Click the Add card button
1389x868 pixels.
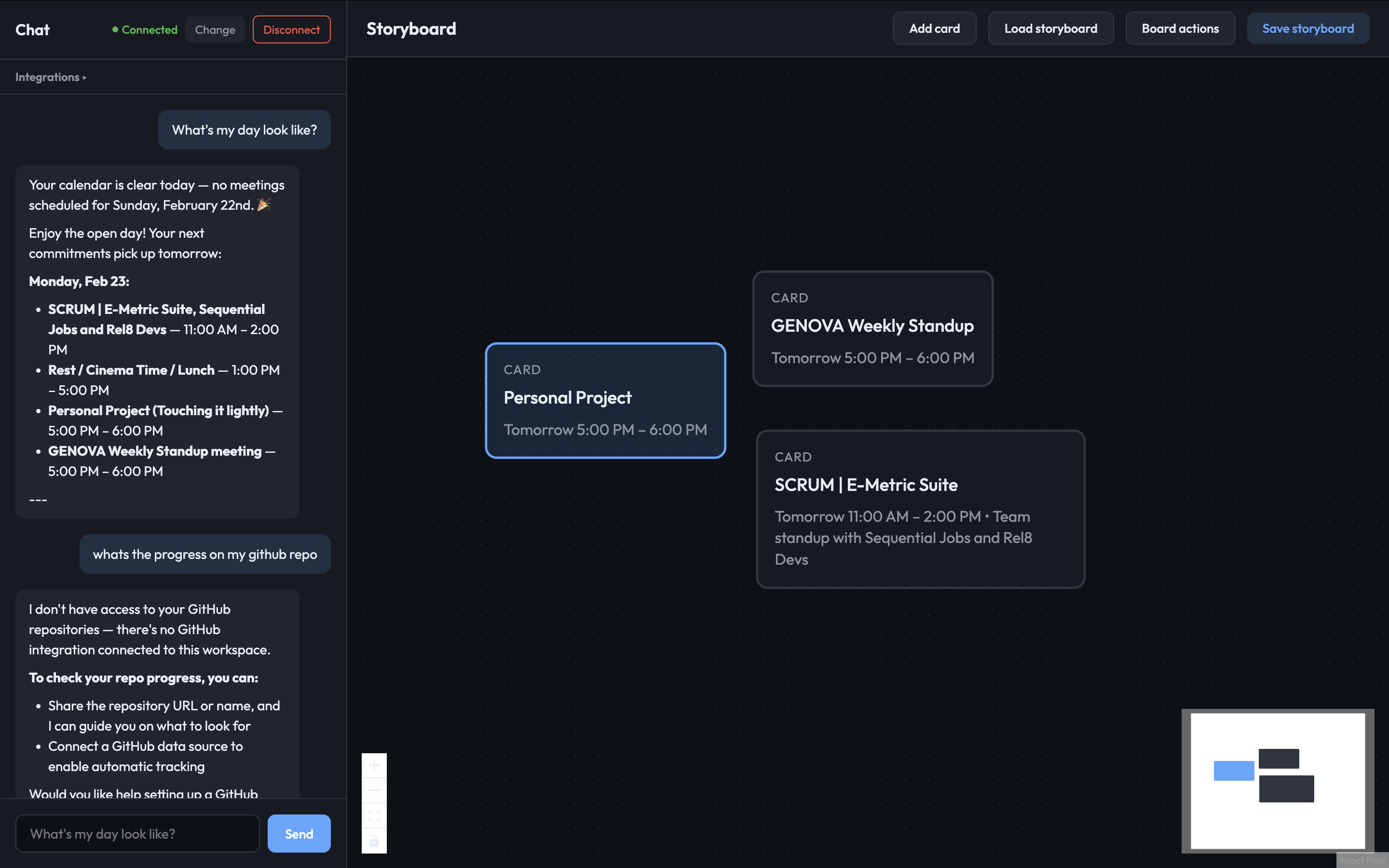tap(934, 29)
